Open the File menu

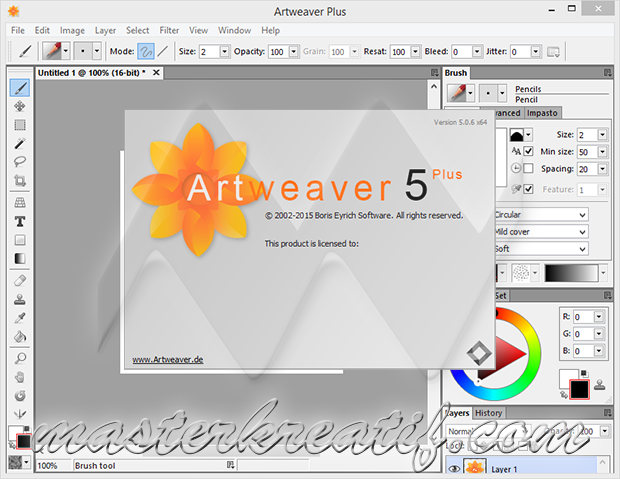coord(18,30)
